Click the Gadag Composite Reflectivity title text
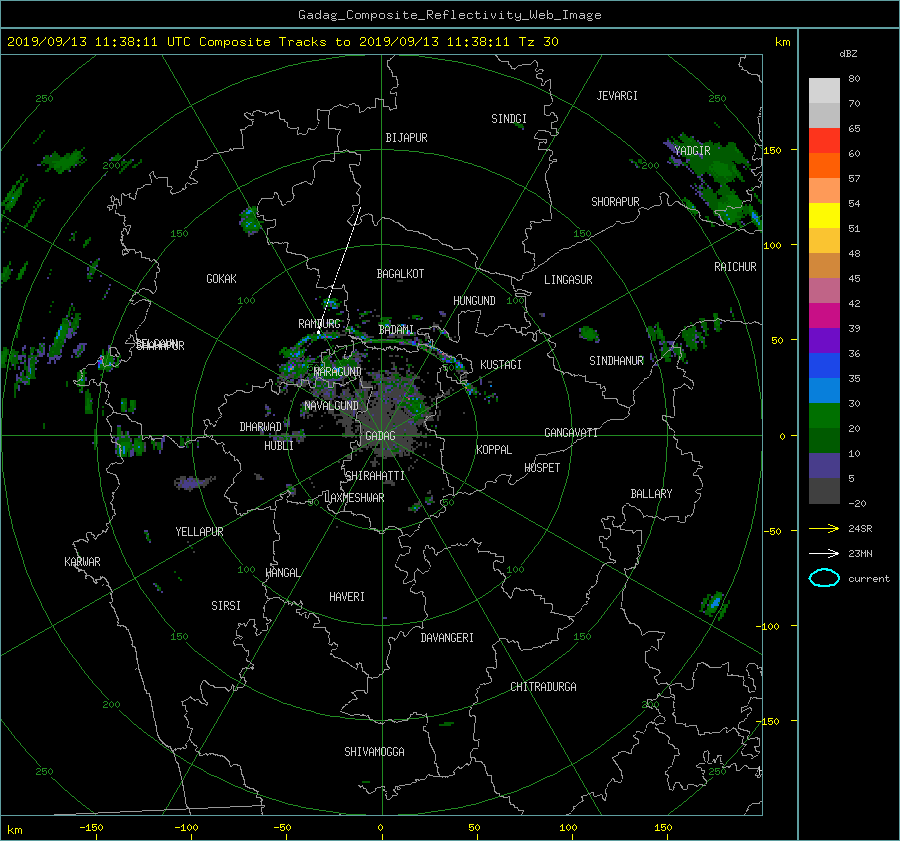This screenshot has height=841, width=900. point(449,15)
